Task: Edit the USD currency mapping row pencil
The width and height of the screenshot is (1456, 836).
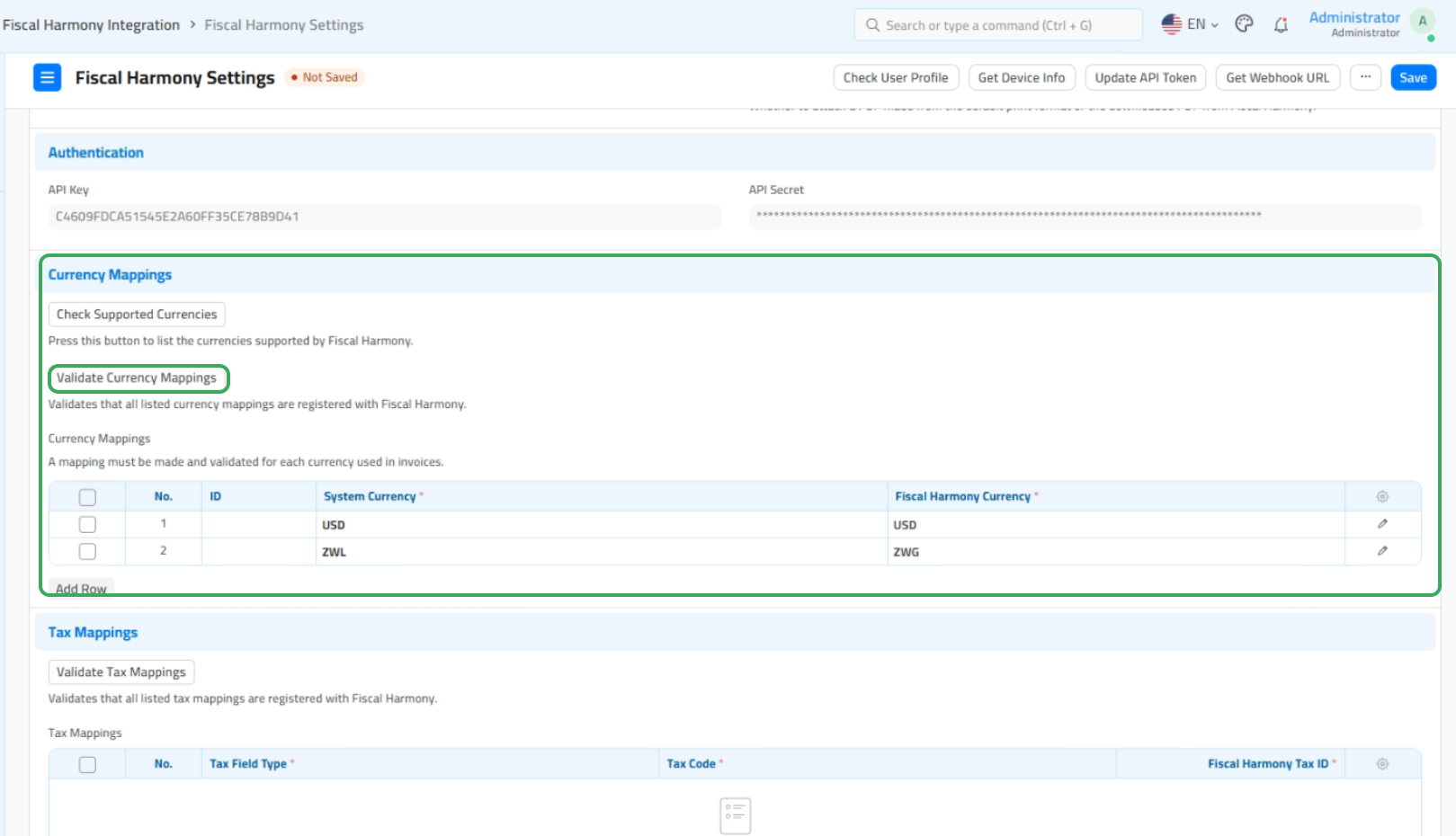Action: (x=1382, y=524)
